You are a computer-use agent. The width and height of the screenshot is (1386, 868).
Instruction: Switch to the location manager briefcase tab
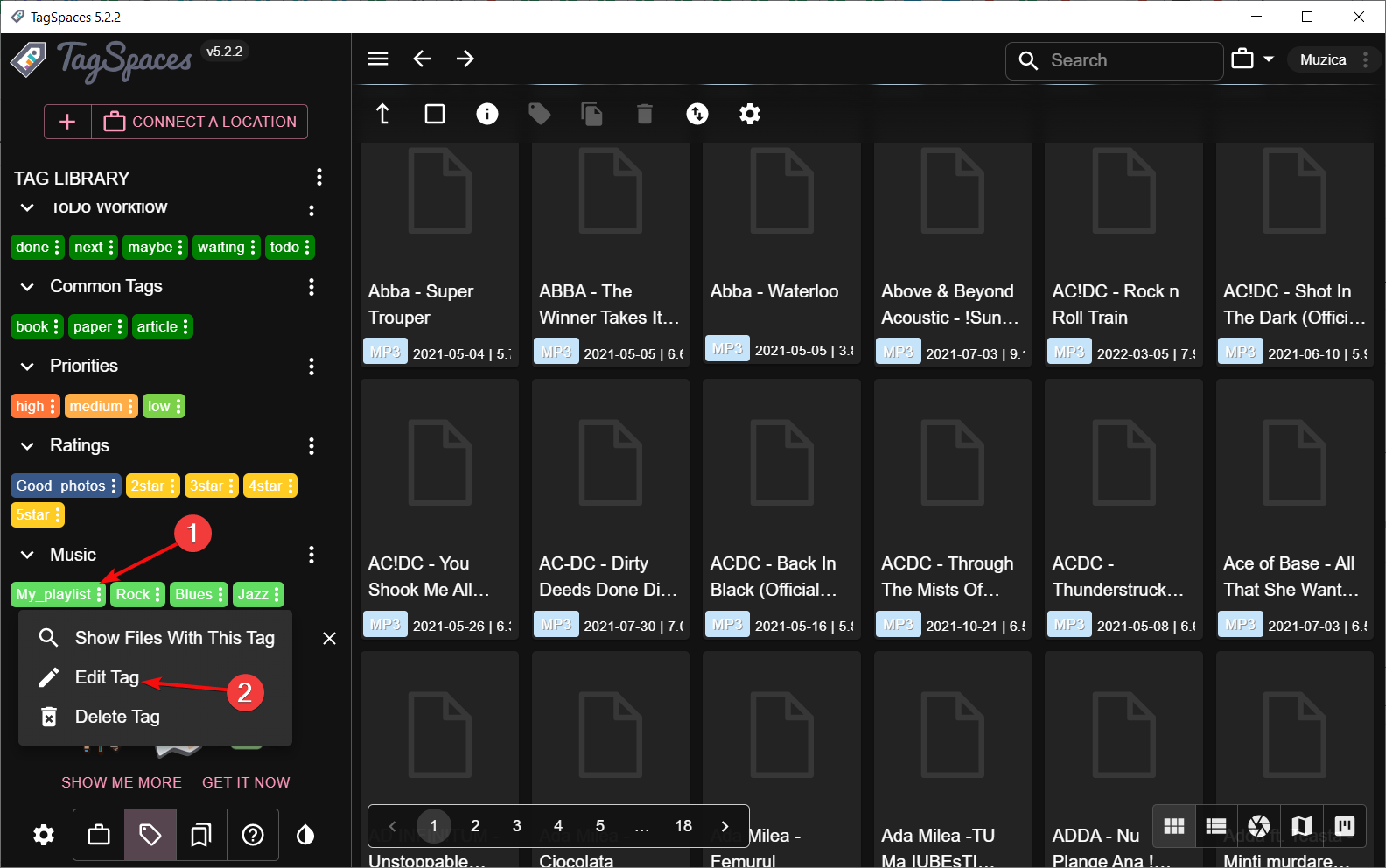pyautogui.click(x=99, y=835)
